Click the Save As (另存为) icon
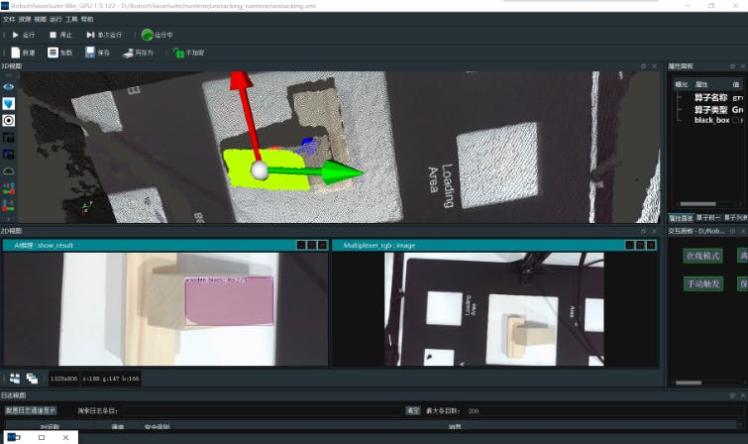This screenshot has height=444, width=748. (127, 53)
